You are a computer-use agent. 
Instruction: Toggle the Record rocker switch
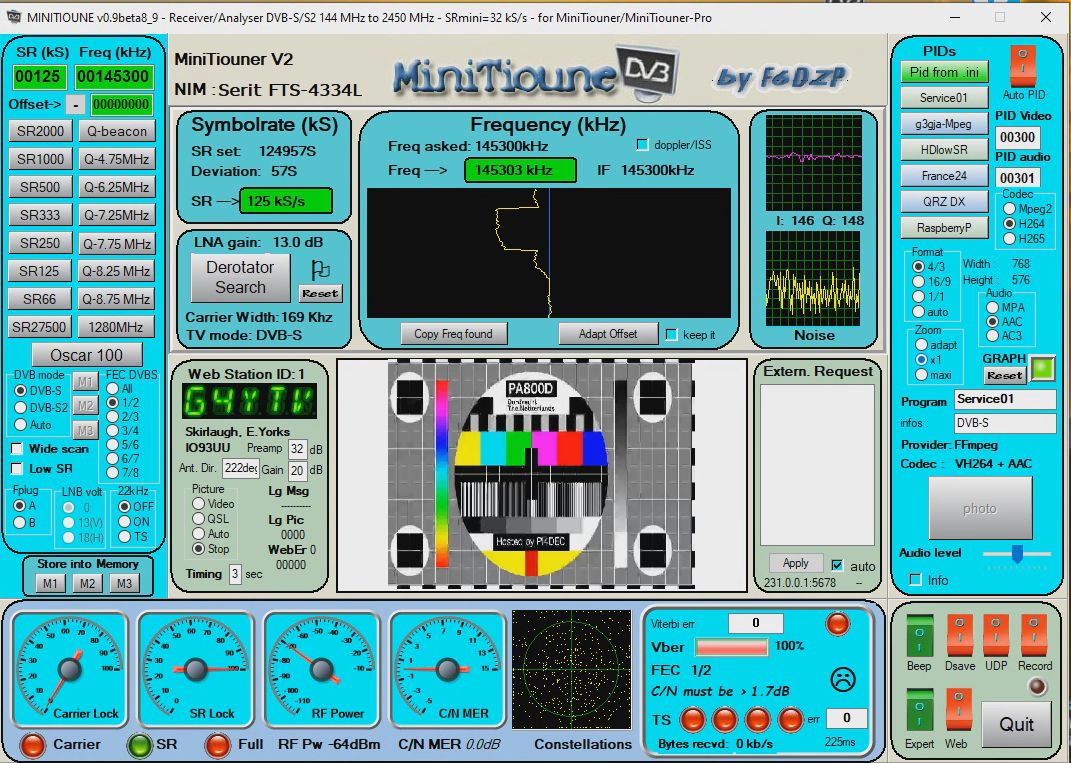(1034, 635)
